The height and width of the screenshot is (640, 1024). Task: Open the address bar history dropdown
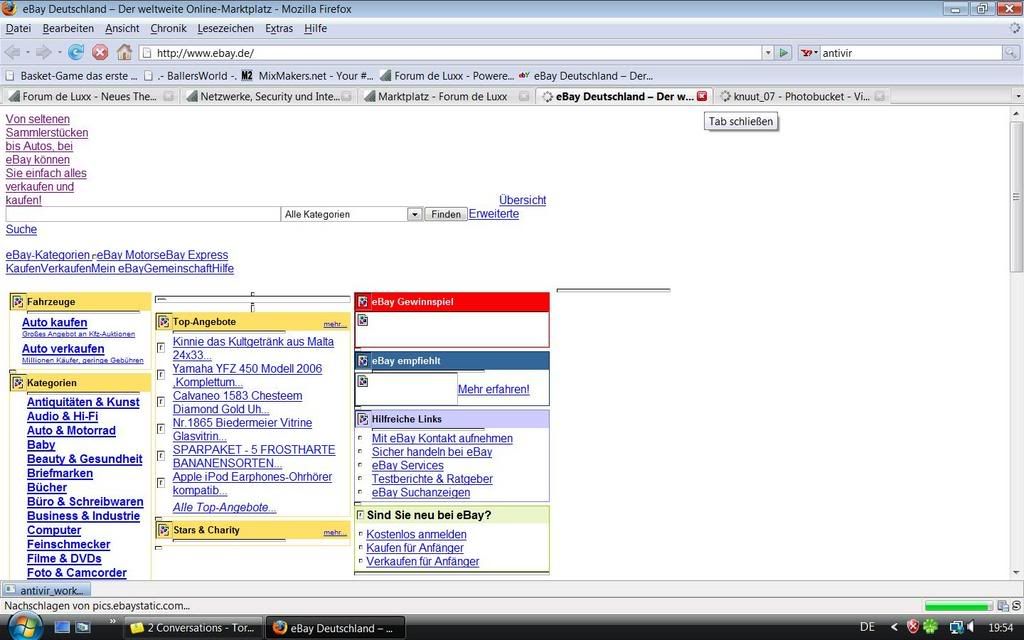pos(768,53)
